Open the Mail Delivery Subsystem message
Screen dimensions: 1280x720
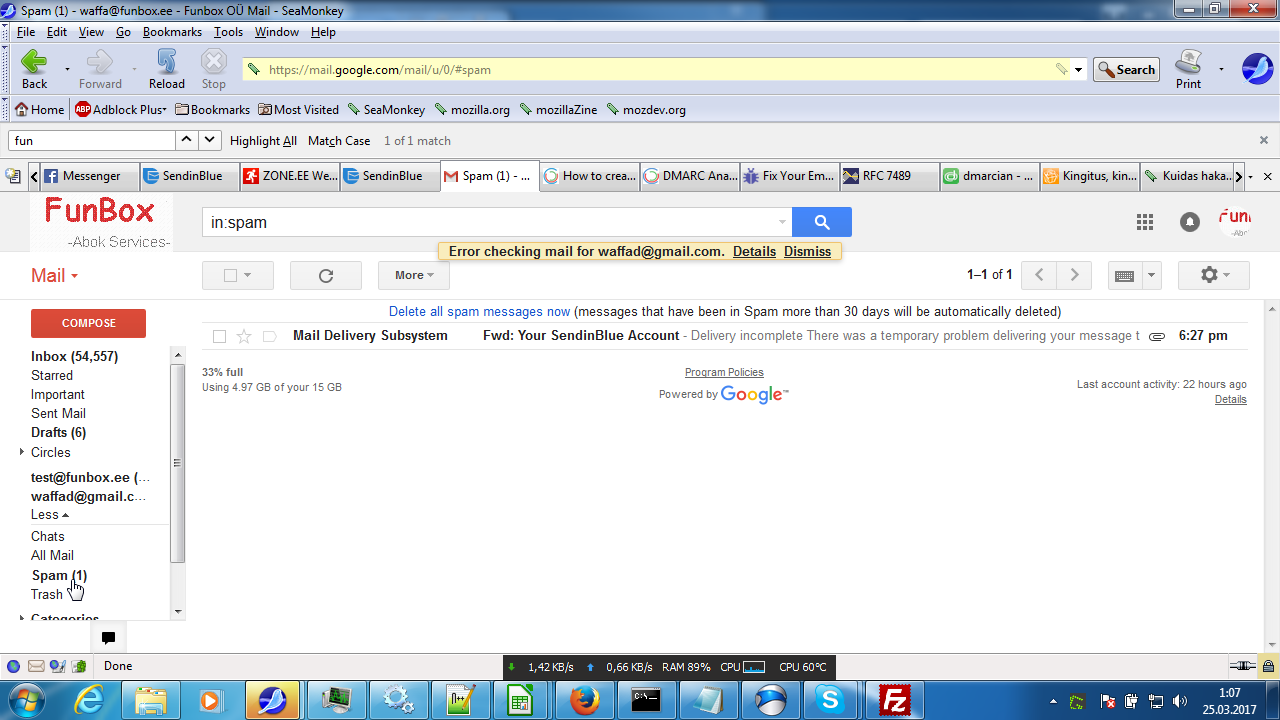[725, 336]
